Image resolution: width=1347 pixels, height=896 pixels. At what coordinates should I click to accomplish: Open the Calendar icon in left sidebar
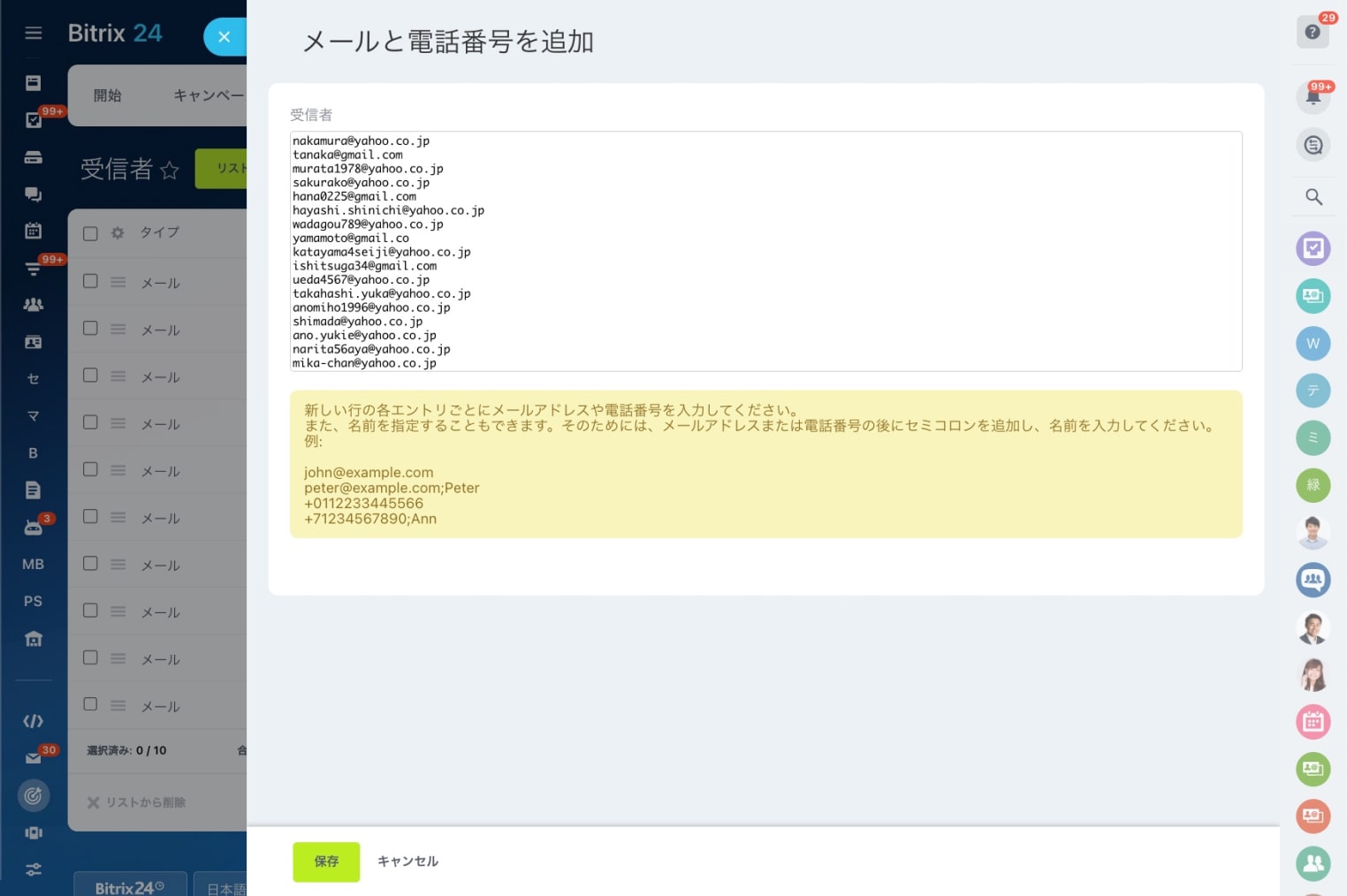pyautogui.click(x=34, y=231)
